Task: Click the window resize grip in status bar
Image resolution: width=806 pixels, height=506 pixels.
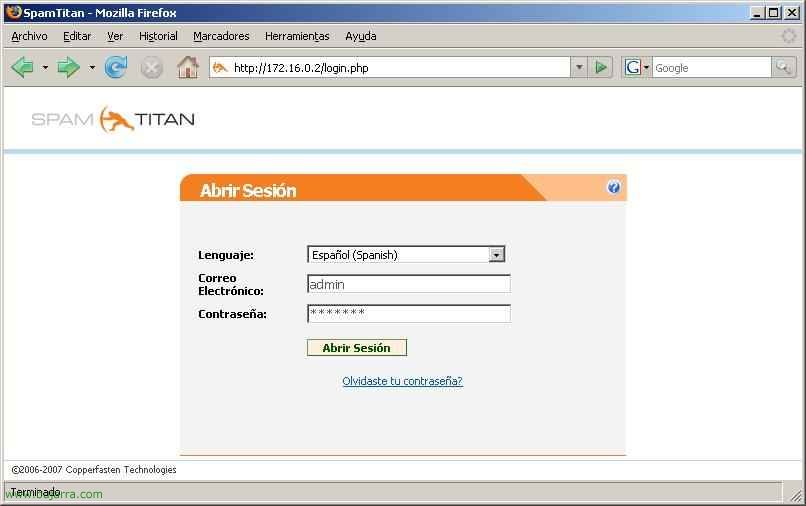Action: pyautogui.click(x=795, y=494)
